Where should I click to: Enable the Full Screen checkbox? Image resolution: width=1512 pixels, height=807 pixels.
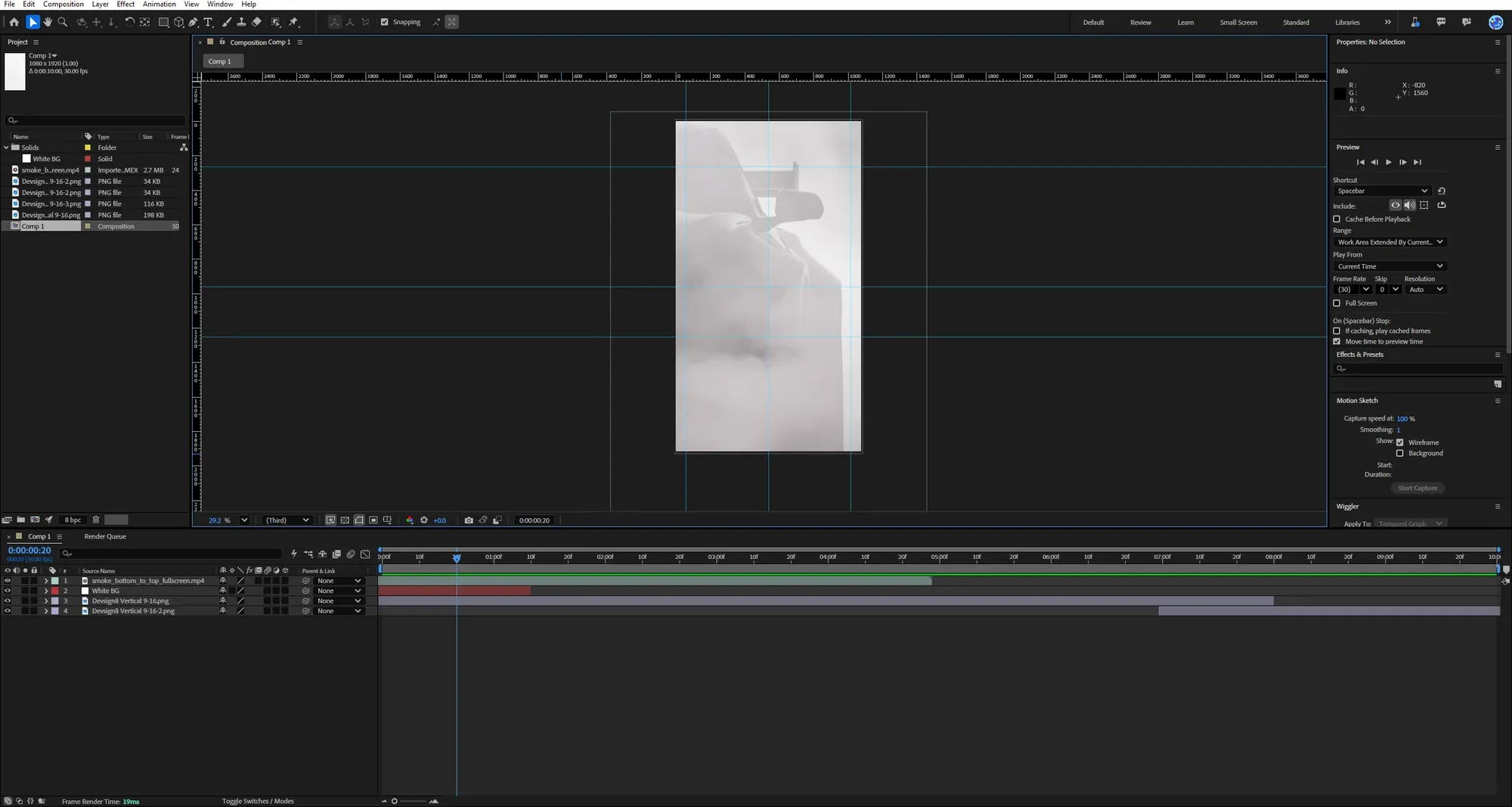click(x=1337, y=303)
